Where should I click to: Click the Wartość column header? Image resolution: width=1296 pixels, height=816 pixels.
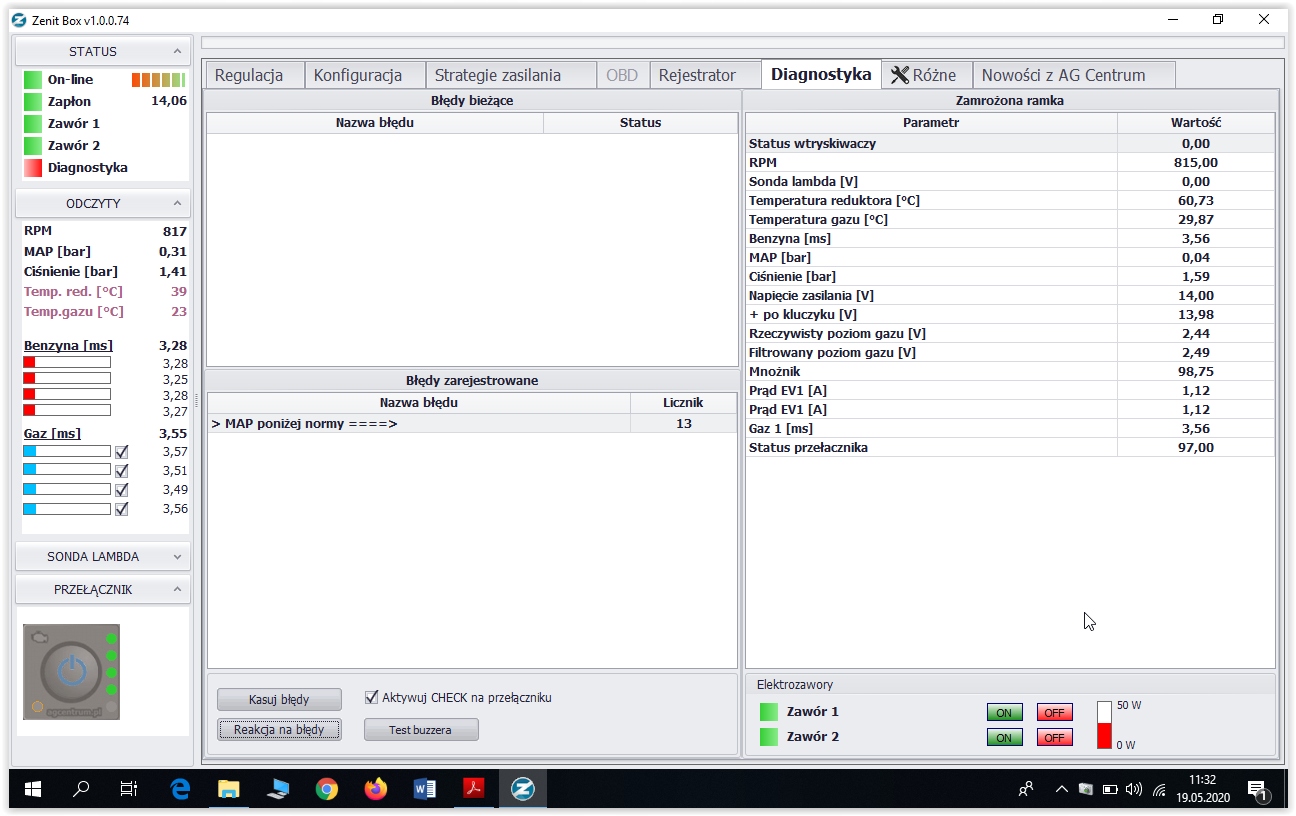point(1196,122)
